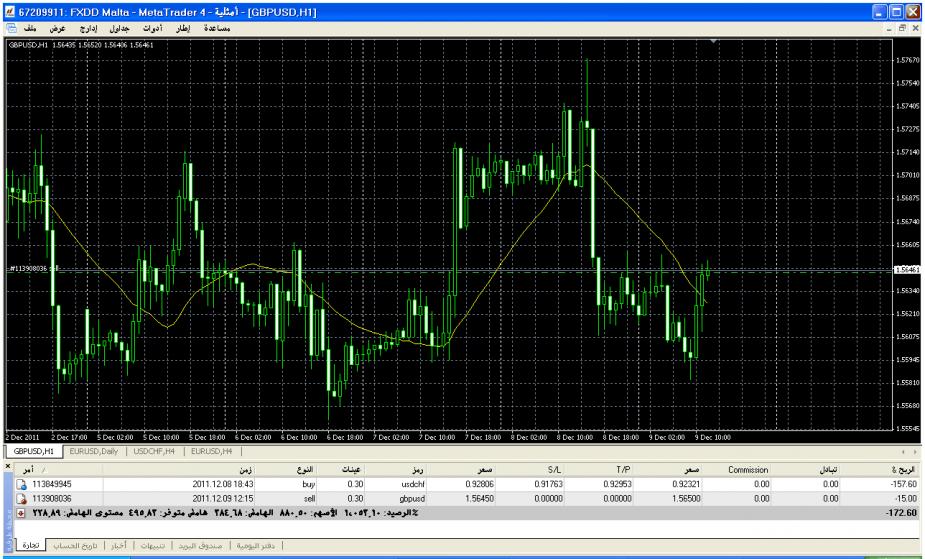Switch to the EURUSD,H4 chart tab
The height and width of the screenshot is (559, 925).
pos(211,451)
